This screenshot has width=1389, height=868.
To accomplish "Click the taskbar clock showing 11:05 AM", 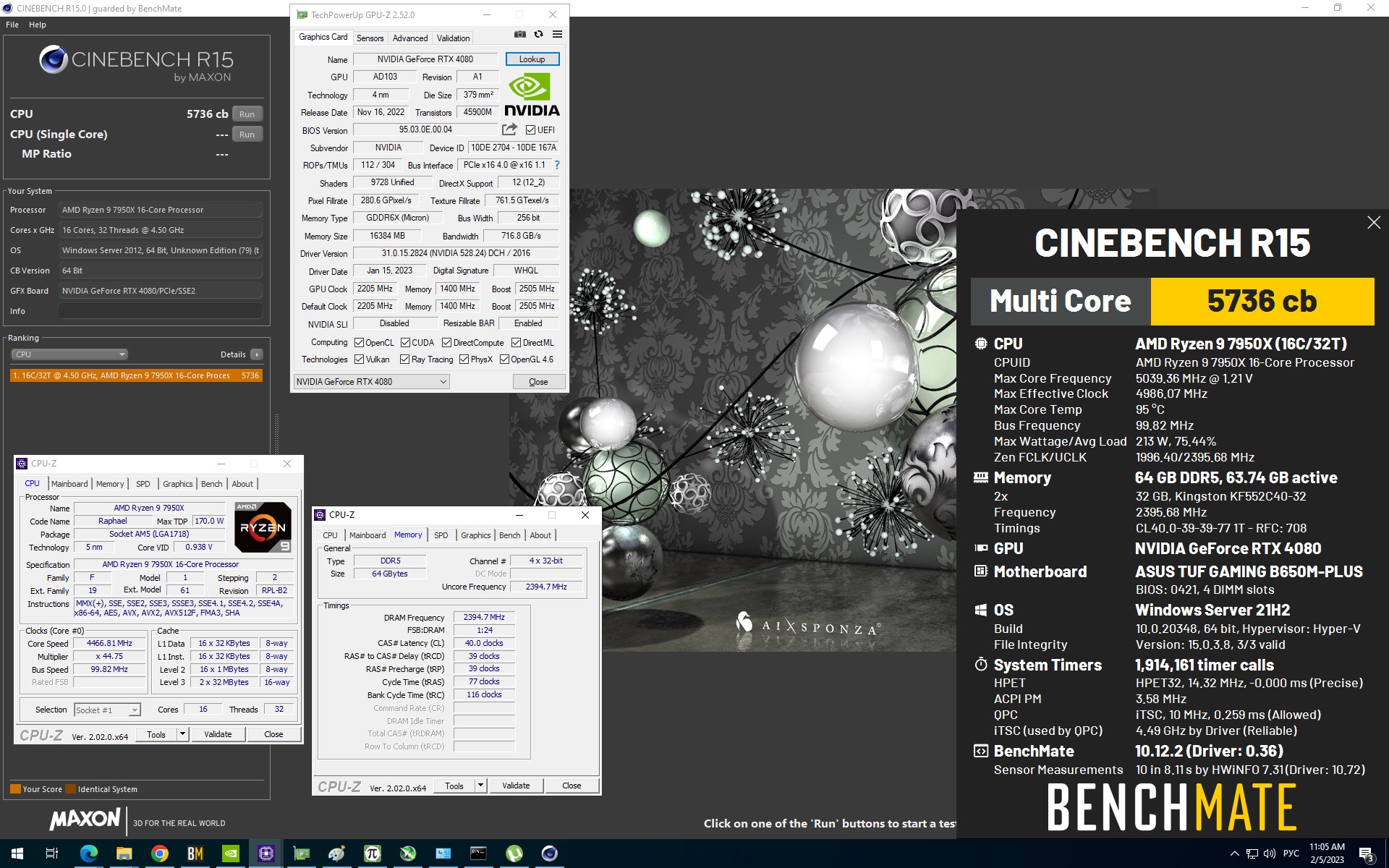I will pos(1327,854).
